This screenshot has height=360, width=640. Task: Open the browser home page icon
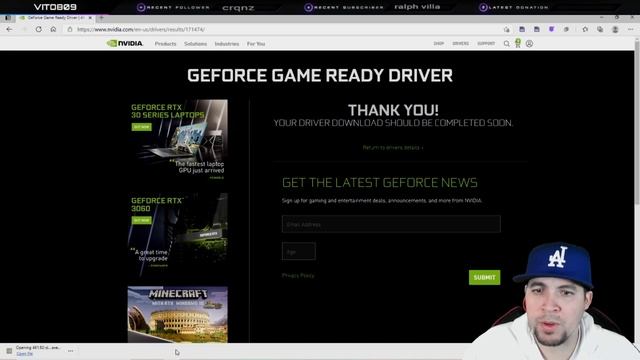pos(53,29)
